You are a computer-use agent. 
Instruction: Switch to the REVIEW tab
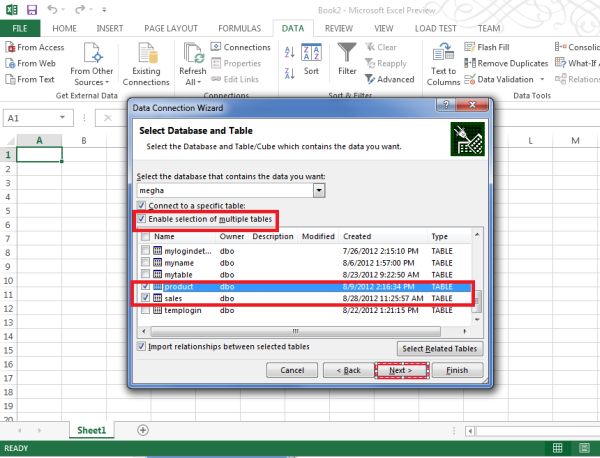[x=339, y=28]
